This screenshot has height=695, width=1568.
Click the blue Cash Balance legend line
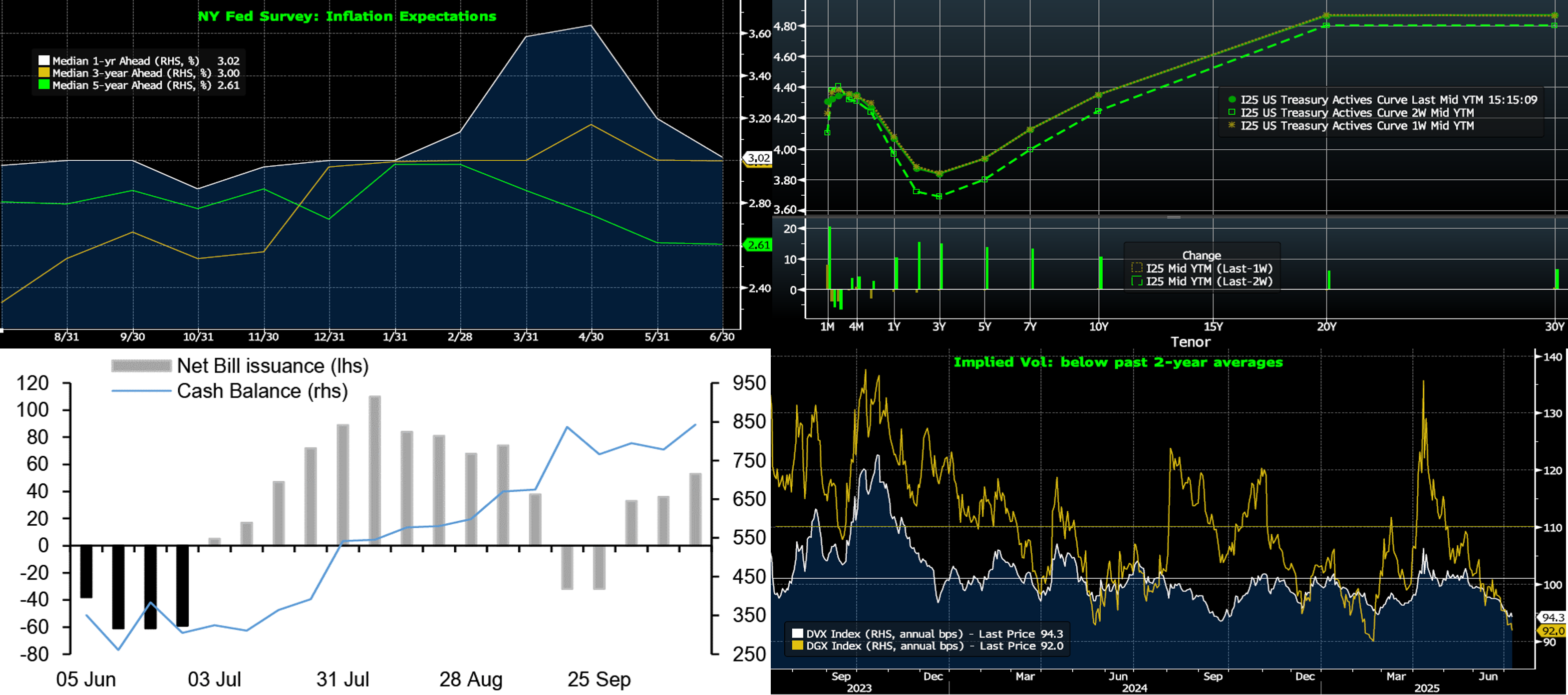141,391
